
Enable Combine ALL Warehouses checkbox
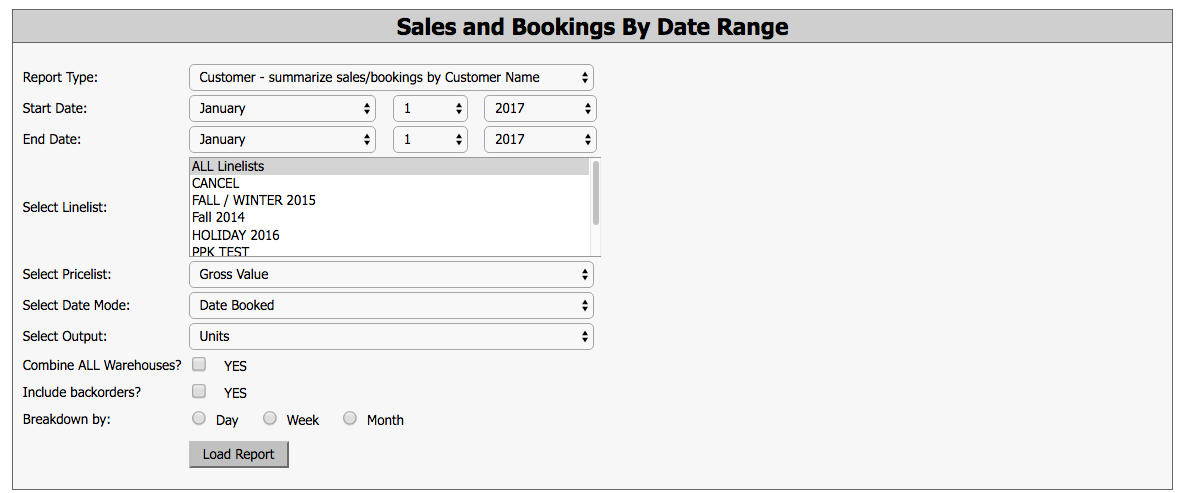[x=199, y=364]
